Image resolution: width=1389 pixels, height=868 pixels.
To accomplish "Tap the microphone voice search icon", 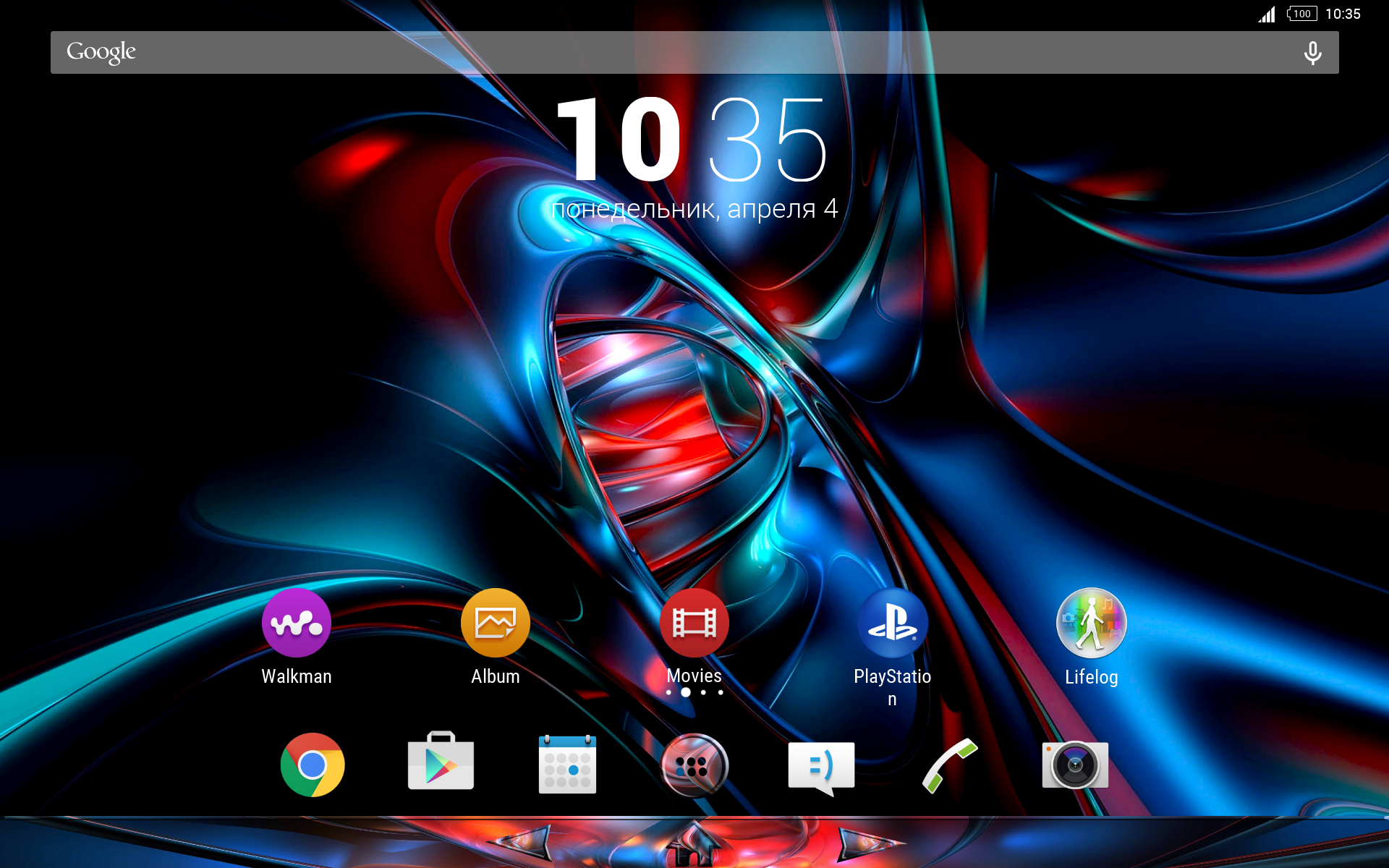I will pos(1312,53).
